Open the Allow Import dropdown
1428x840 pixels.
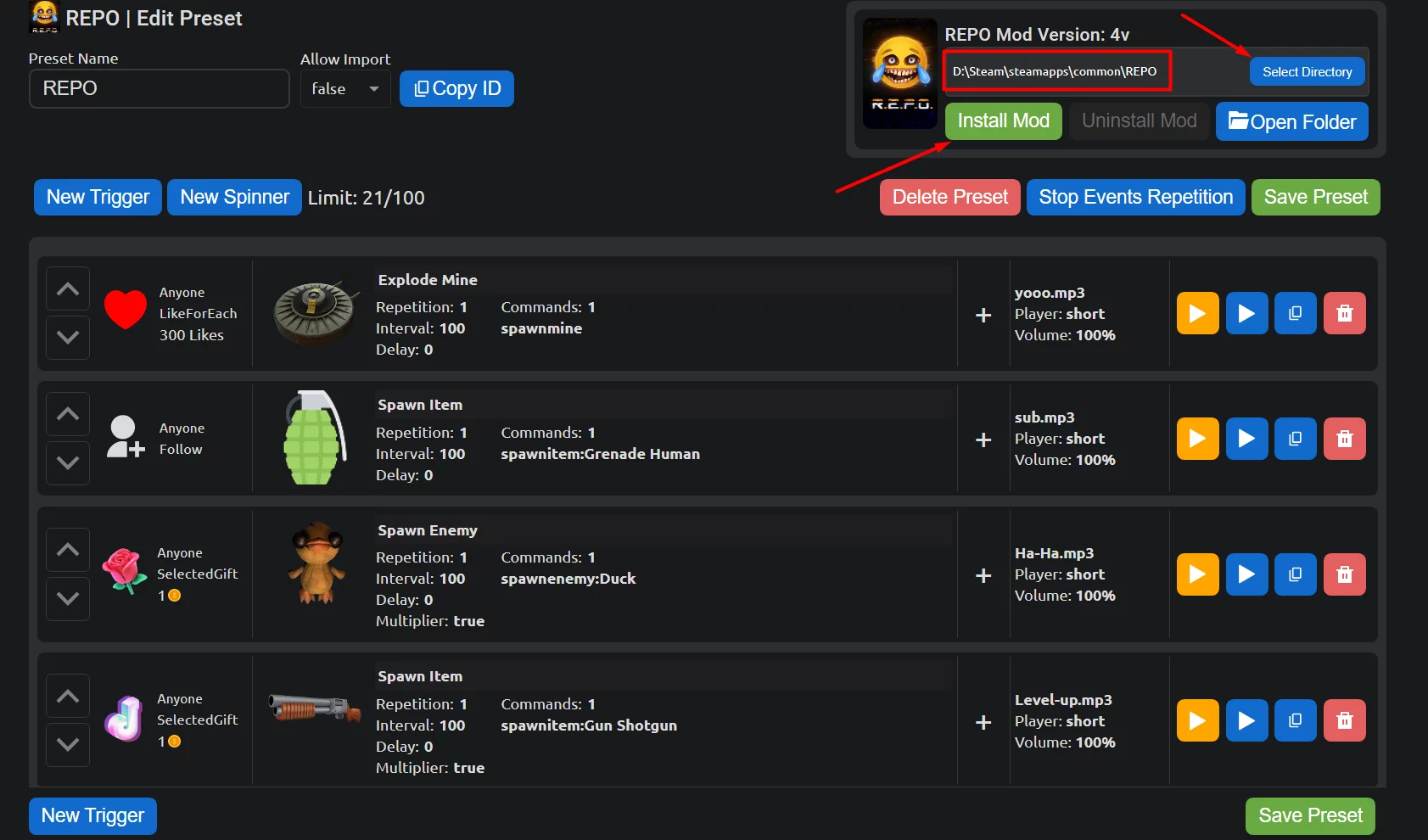(345, 88)
